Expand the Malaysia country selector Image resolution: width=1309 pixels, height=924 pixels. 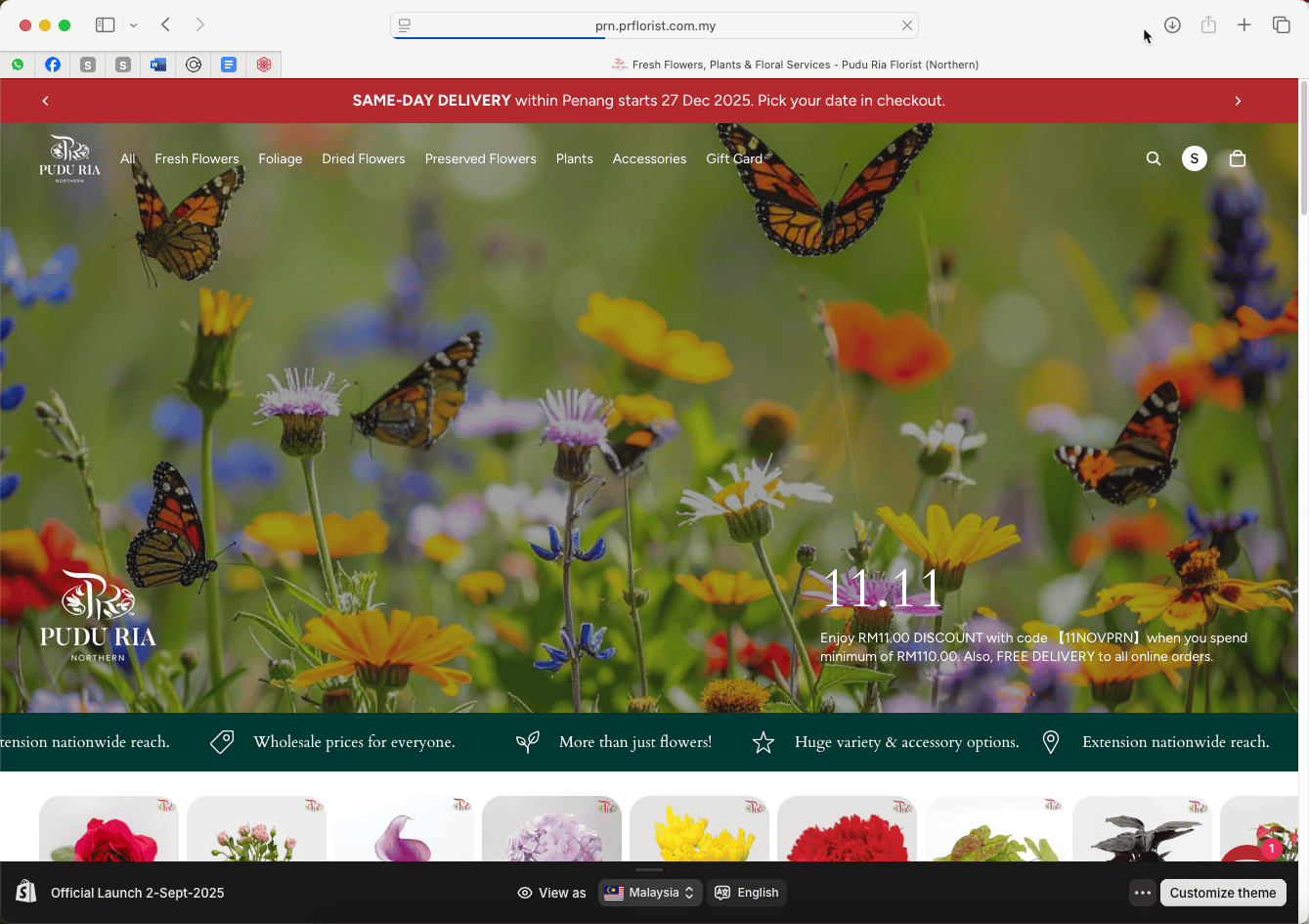point(650,893)
